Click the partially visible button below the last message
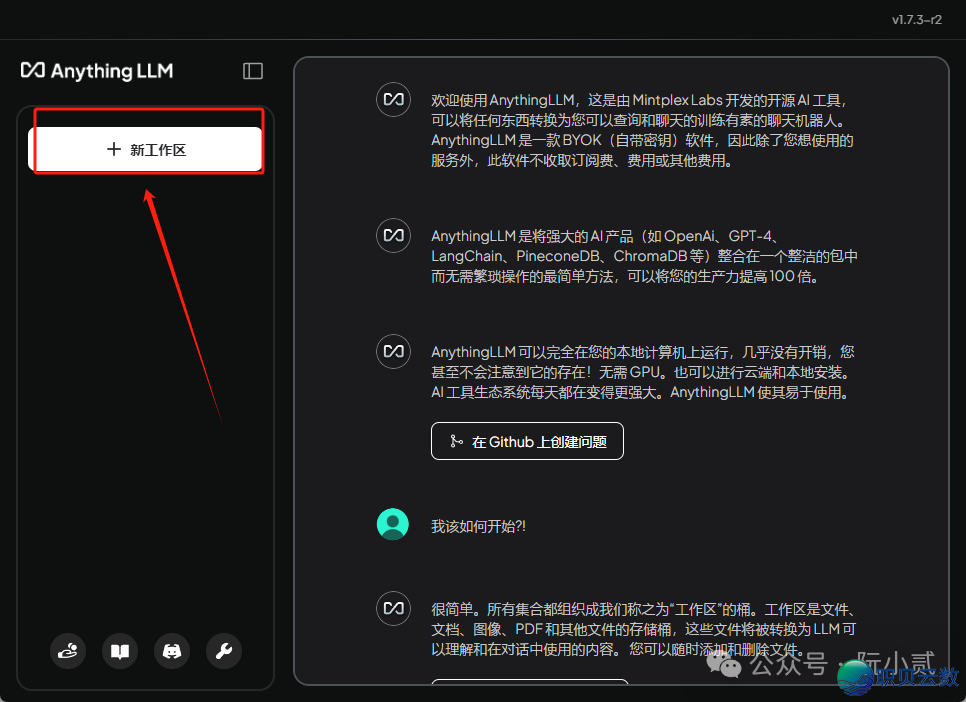966x702 pixels. coord(530,691)
